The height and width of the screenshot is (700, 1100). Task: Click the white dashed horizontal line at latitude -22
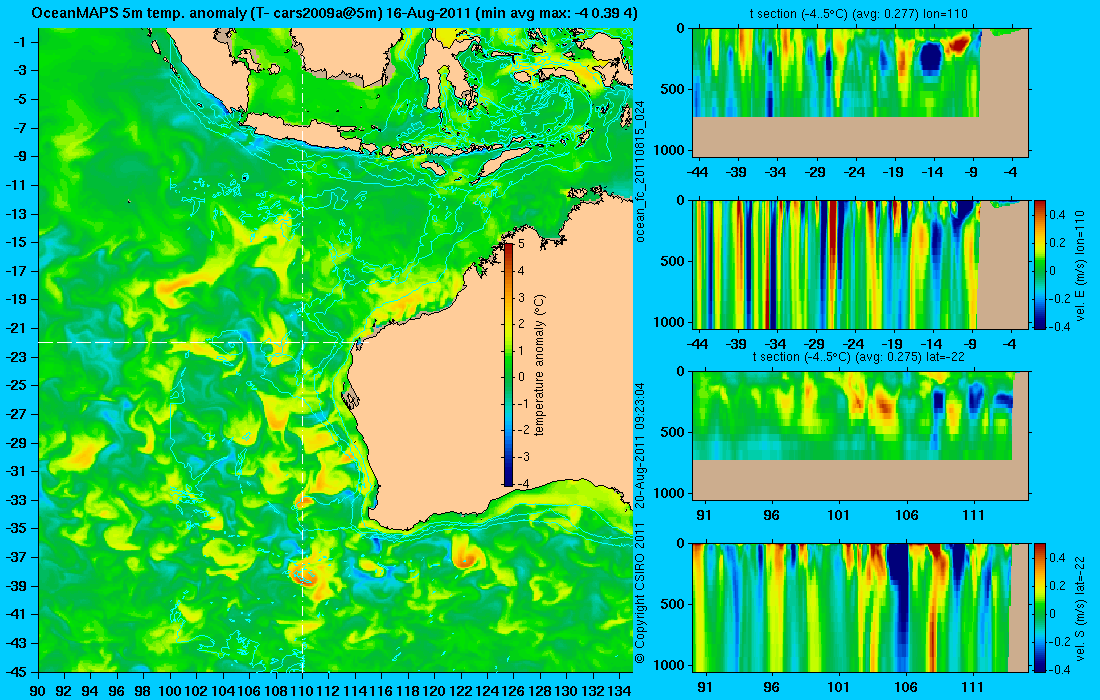[196, 342]
